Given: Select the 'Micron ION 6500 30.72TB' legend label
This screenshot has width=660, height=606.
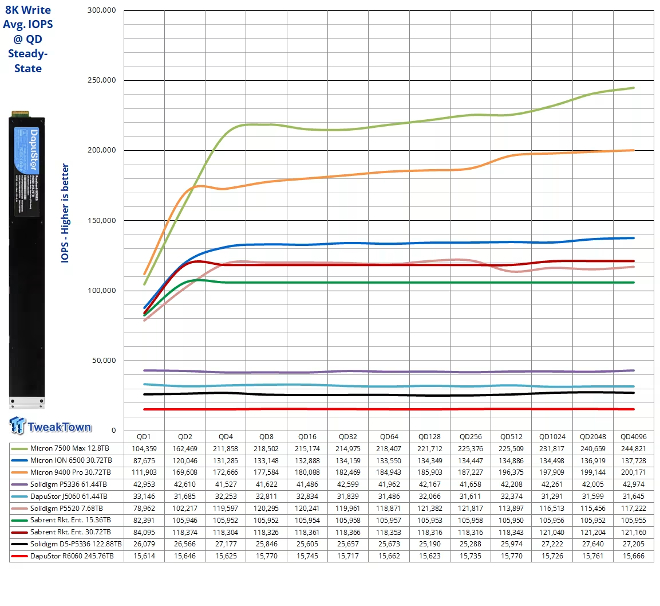Looking at the screenshot, I should [71, 460].
